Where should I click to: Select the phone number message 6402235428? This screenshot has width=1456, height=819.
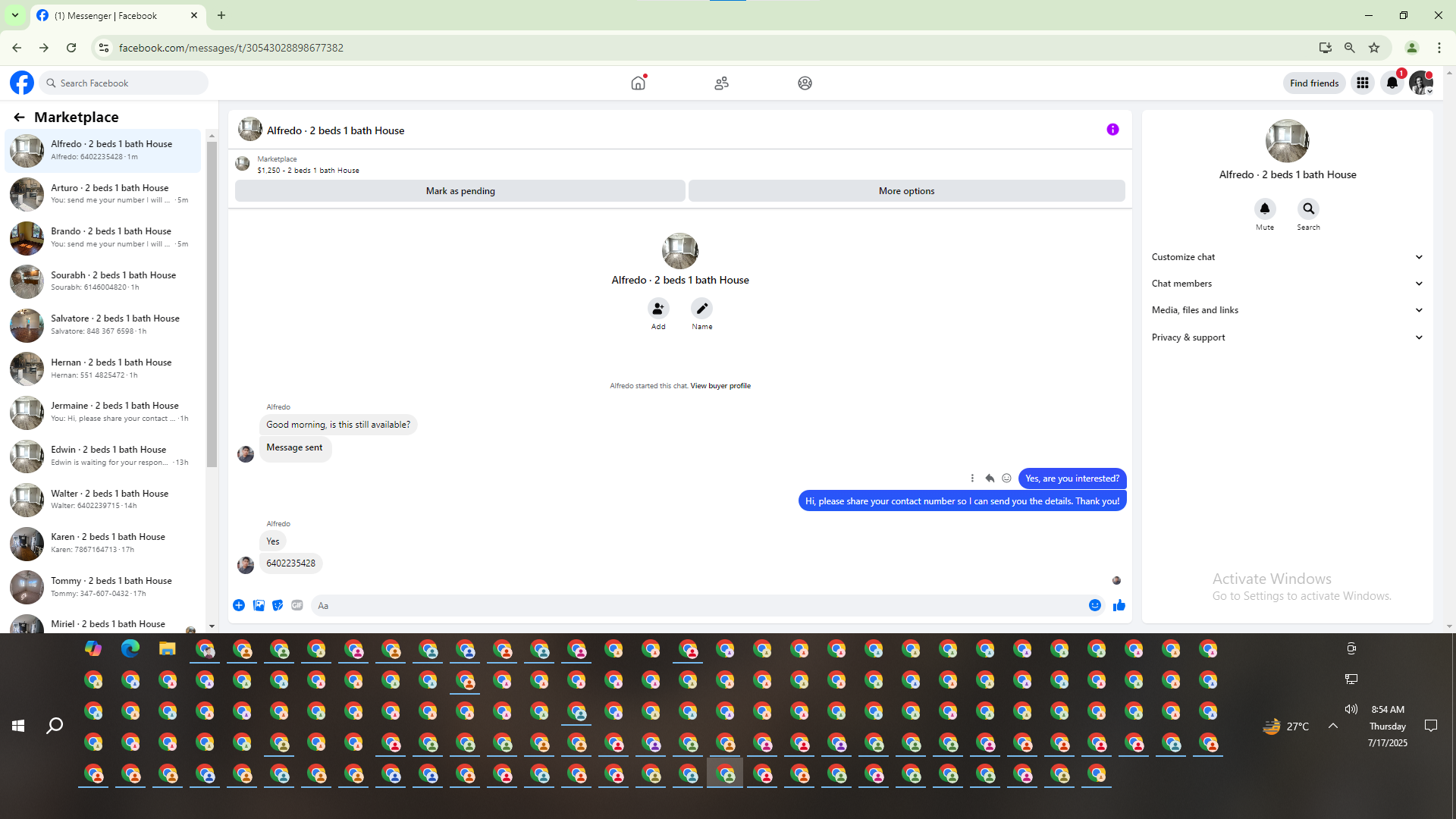tap(291, 563)
